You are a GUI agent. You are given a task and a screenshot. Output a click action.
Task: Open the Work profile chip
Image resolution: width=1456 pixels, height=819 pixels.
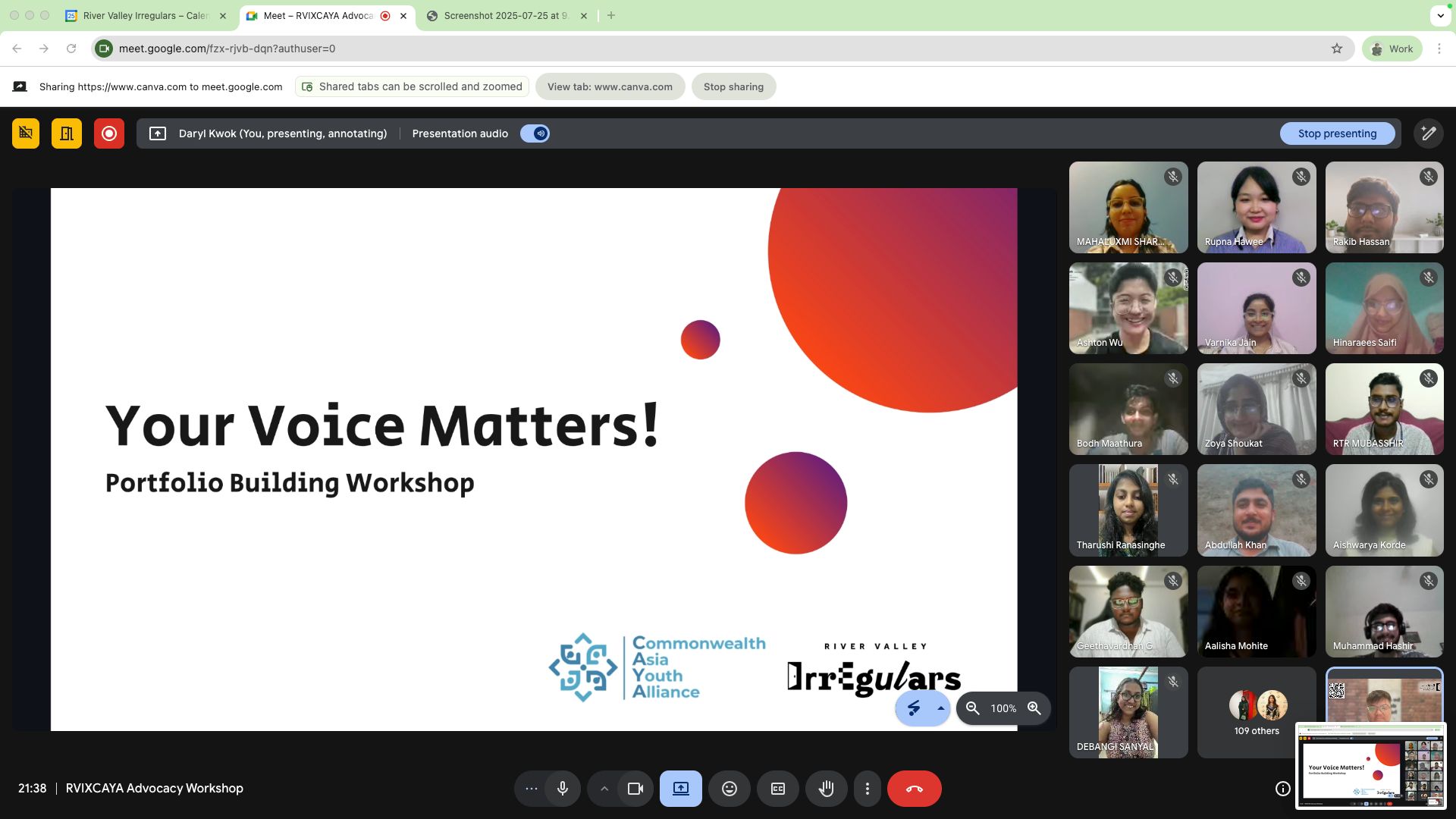pos(1392,49)
